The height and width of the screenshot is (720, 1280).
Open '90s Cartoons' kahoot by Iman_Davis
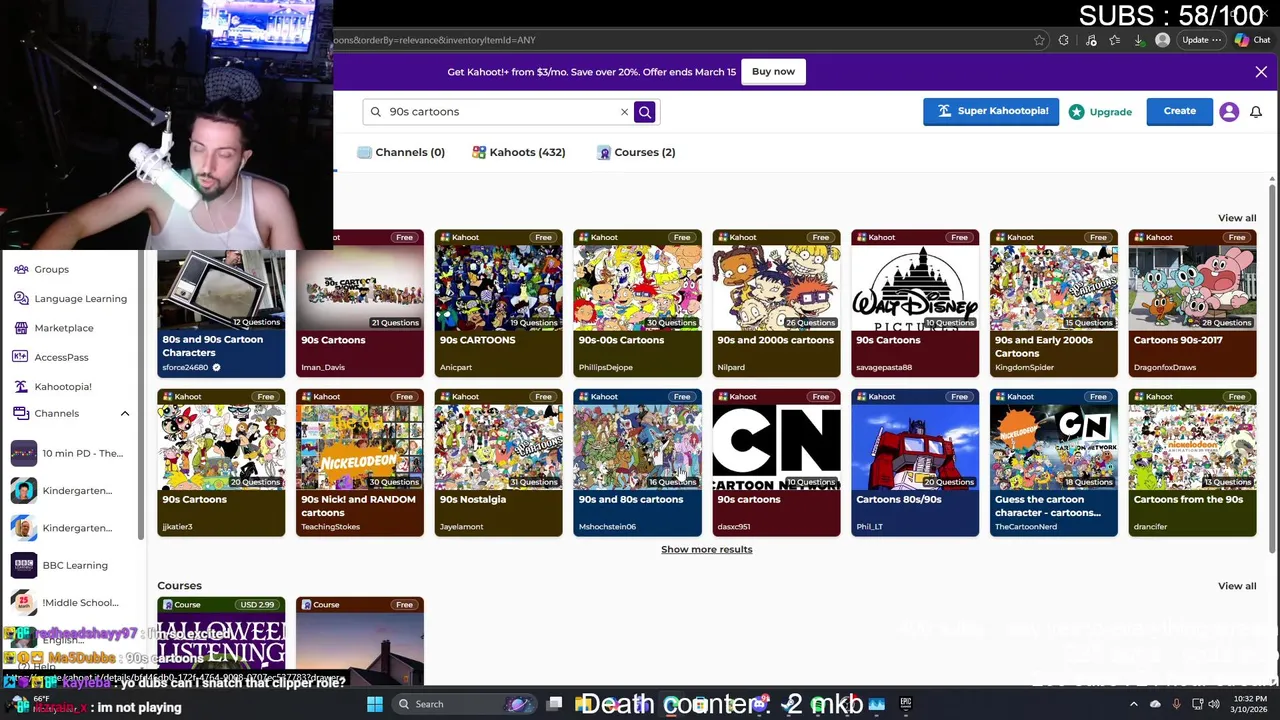[360, 304]
